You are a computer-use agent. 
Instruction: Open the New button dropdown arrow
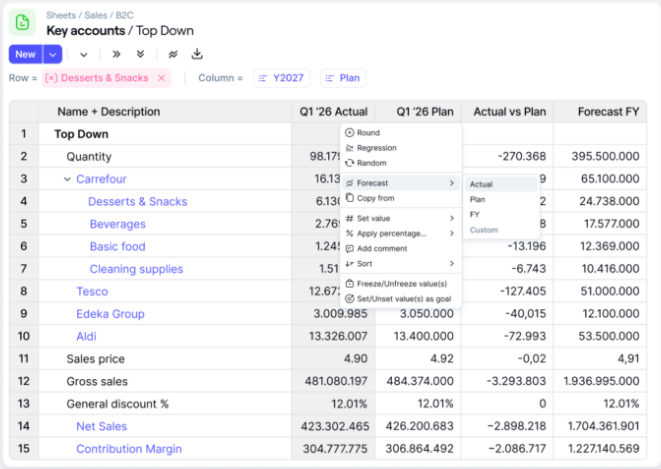coord(53,54)
